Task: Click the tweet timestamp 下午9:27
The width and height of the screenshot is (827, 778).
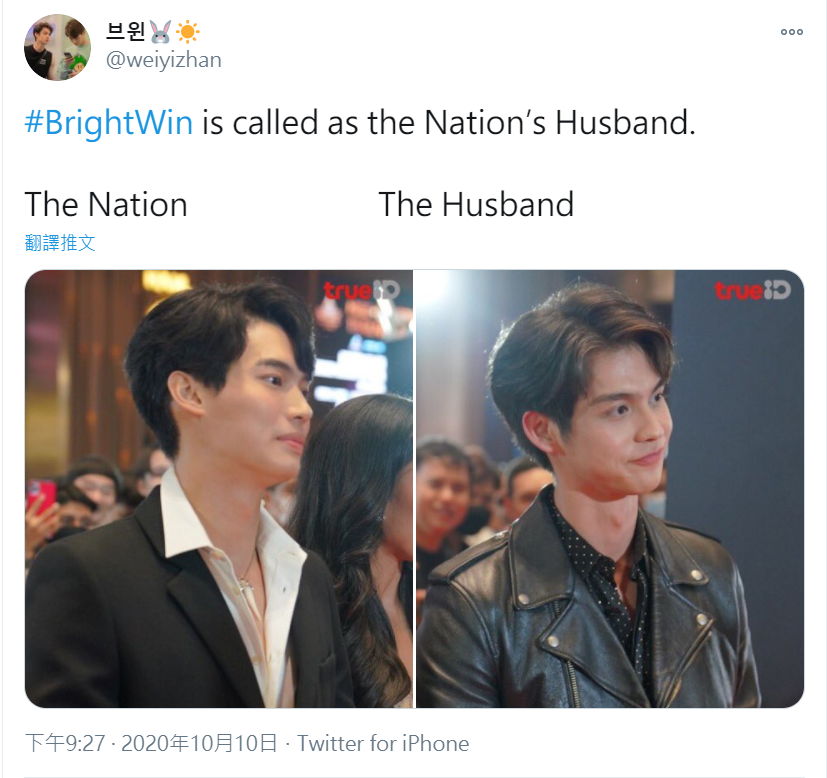Action: pyautogui.click(x=65, y=743)
